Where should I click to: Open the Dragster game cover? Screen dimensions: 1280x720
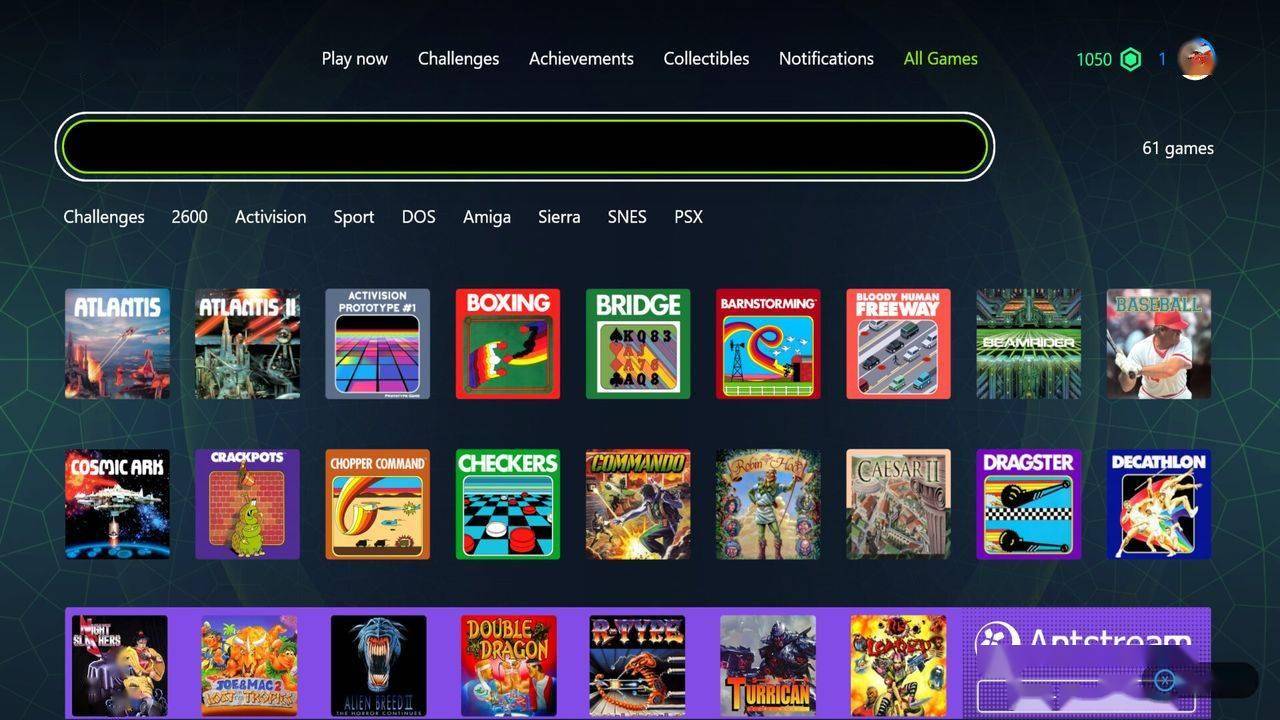click(x=1028, y=504)
